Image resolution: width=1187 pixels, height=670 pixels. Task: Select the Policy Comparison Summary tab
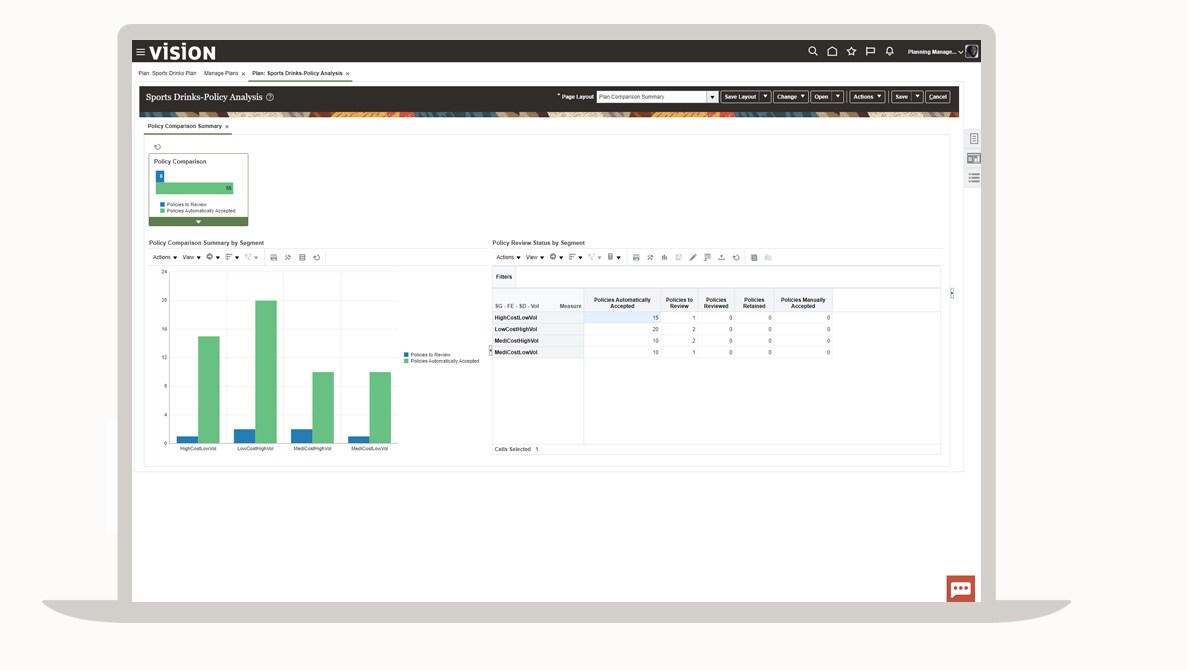click(185, 127)
